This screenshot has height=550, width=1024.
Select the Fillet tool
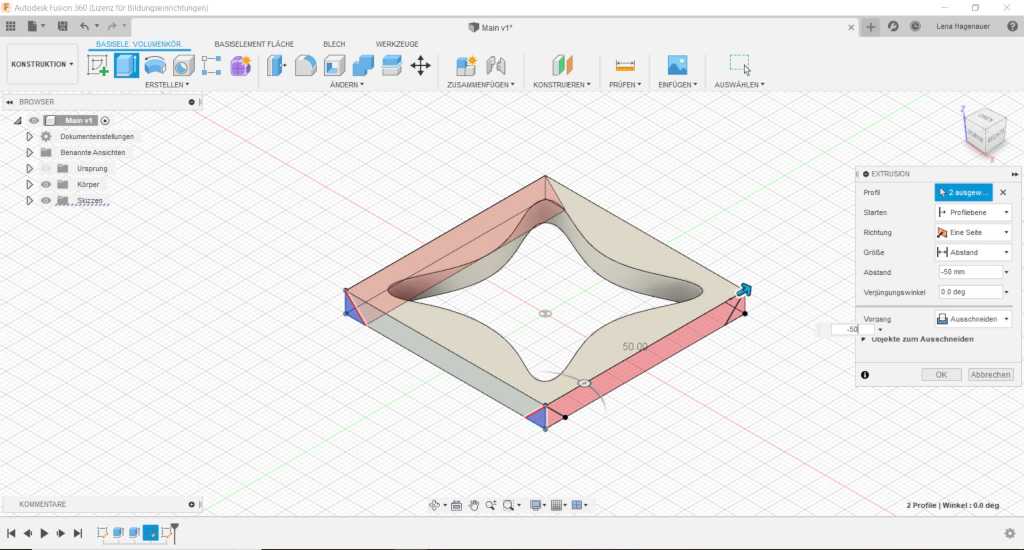(306, 65)
